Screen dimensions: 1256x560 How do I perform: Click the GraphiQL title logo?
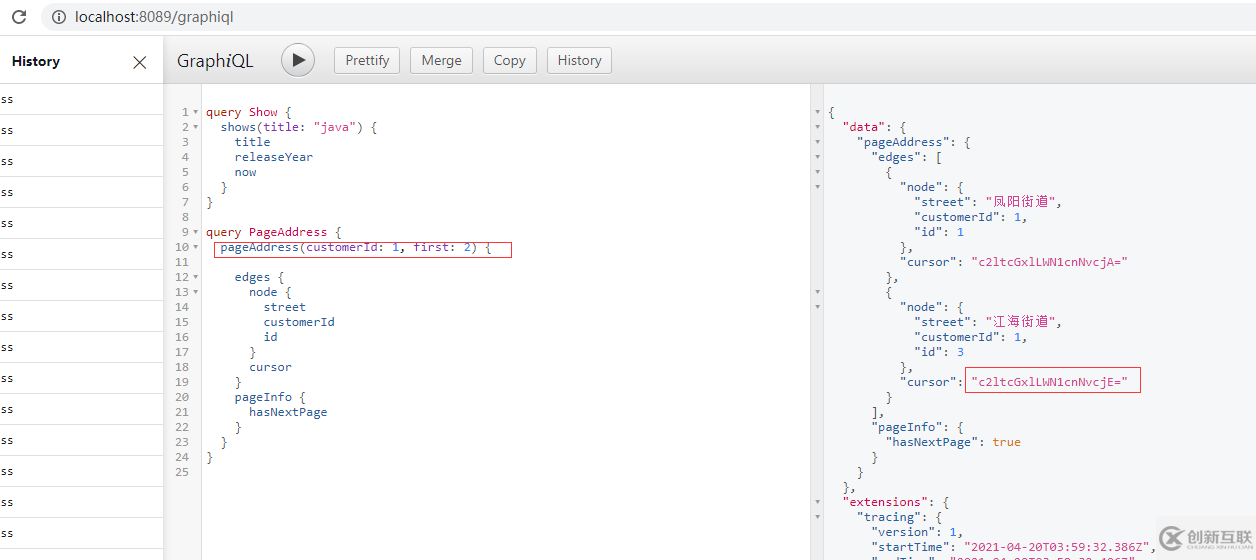click(215, 61)
